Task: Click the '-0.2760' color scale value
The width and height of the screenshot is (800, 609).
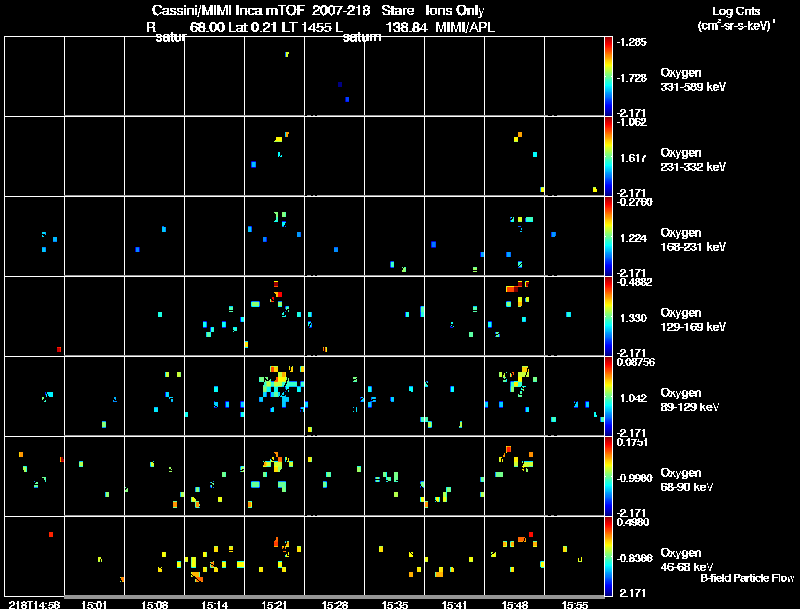Action: pos(634,202)
